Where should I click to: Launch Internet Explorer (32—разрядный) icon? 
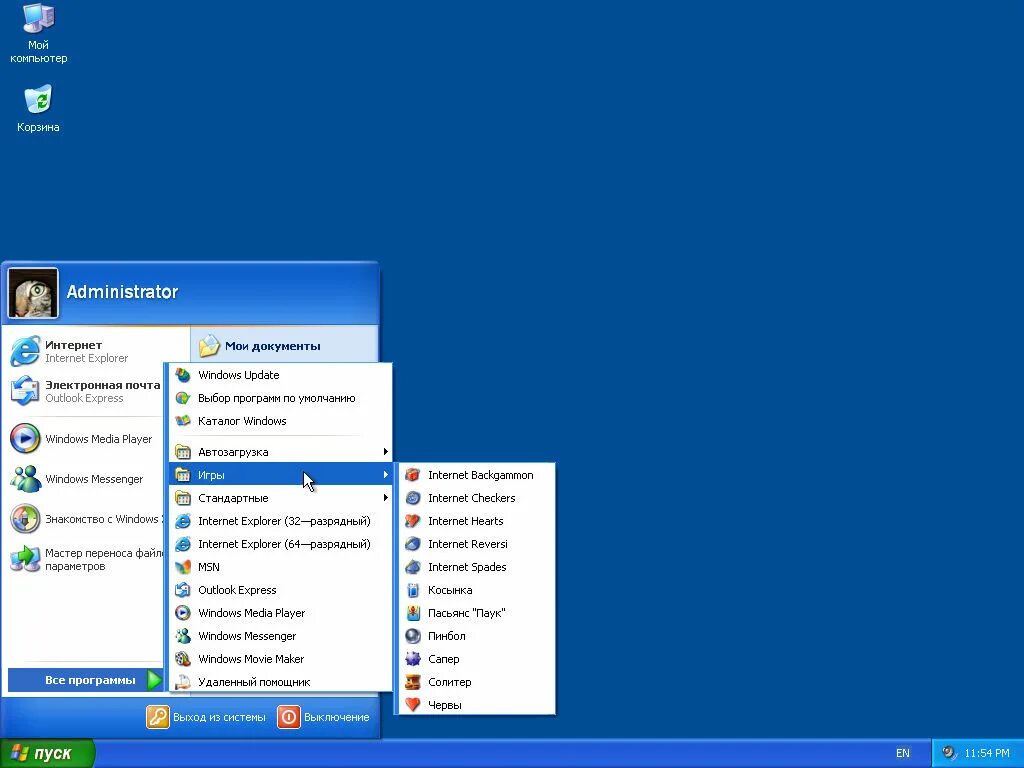(183, 521)
